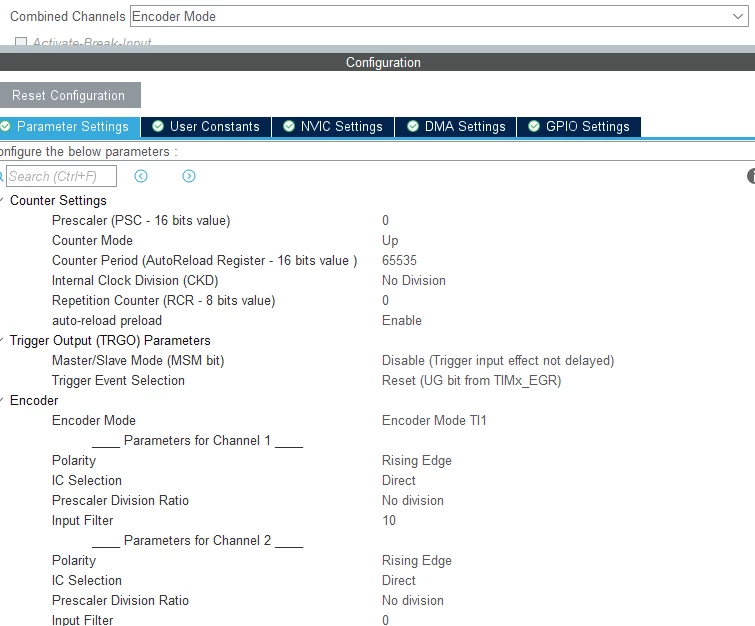Collapse Trigger Output (TRGO) Parameters group
The height and width of the screenshot is (626, 755).
click(2, 340)
